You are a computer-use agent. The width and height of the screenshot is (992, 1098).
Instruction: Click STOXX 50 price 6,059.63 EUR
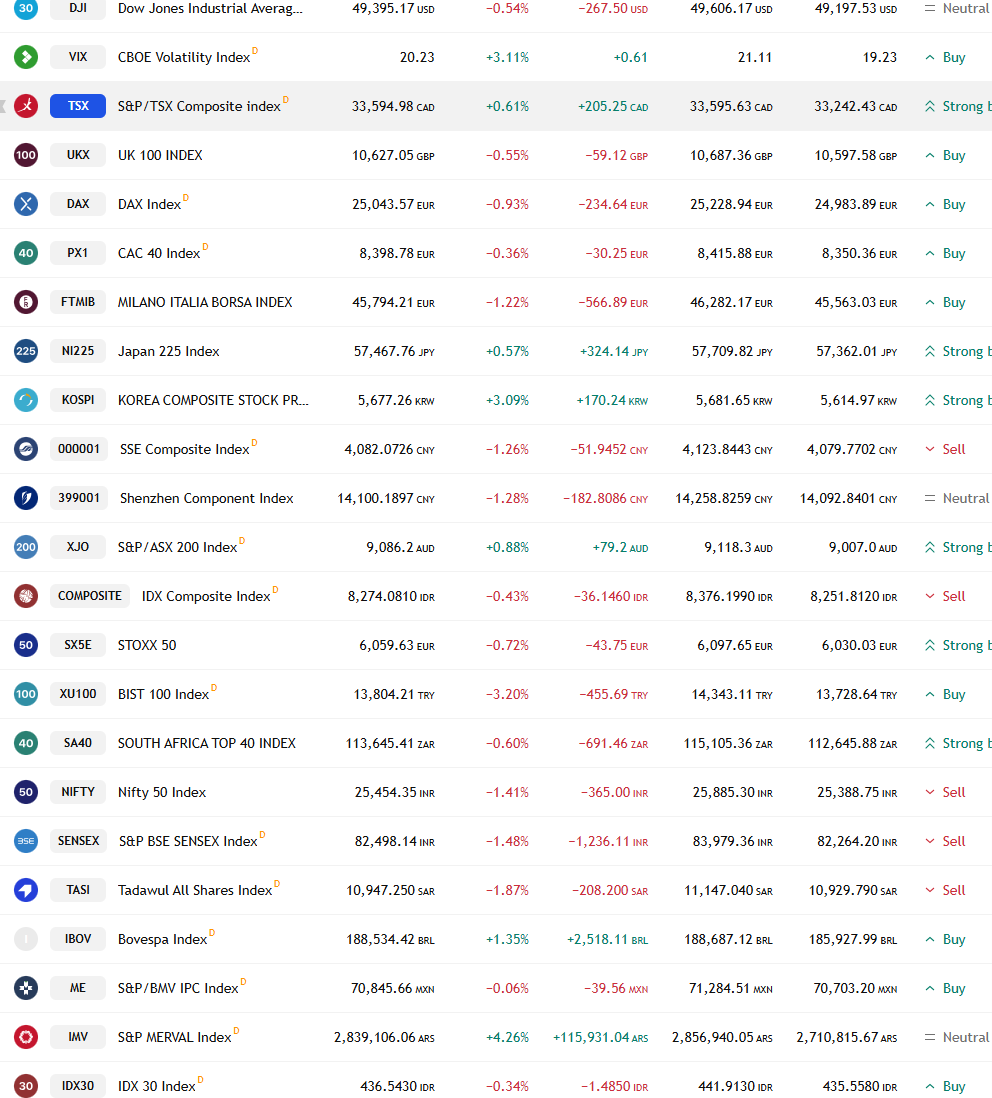click(x=397, y=646)
